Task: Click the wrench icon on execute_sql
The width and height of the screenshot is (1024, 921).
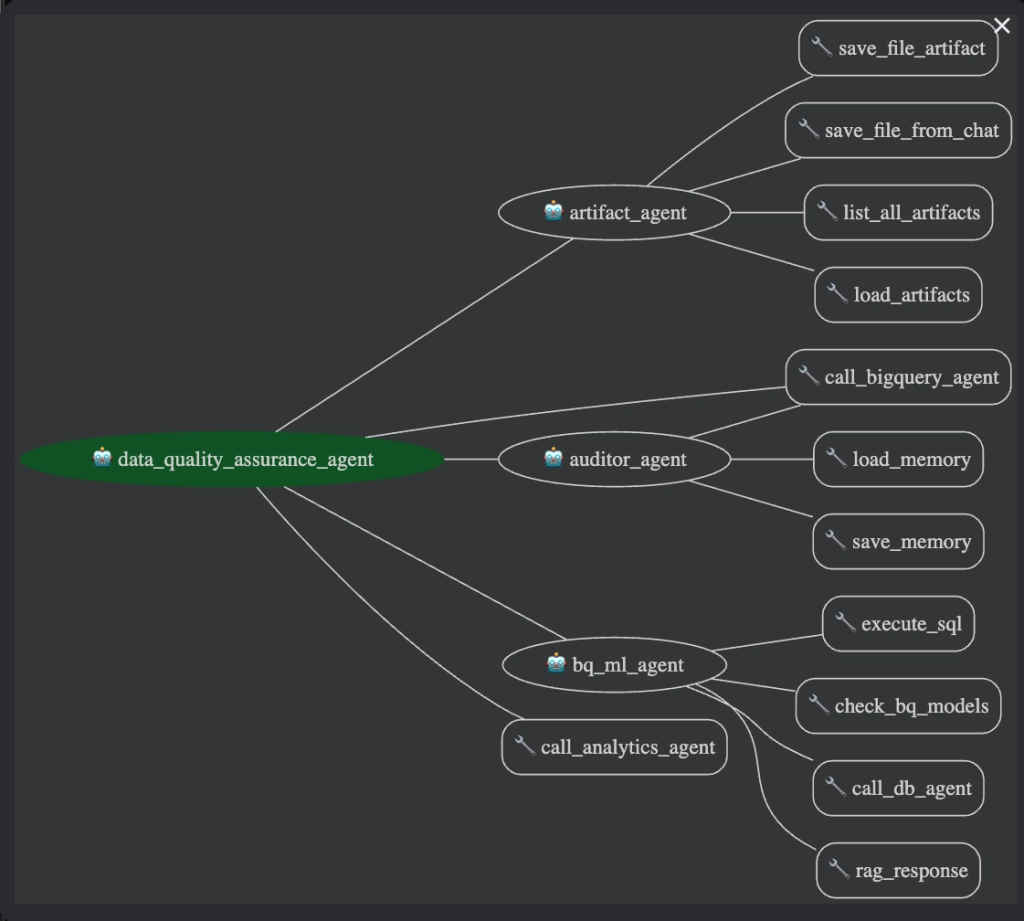Action: pos(845,623)
